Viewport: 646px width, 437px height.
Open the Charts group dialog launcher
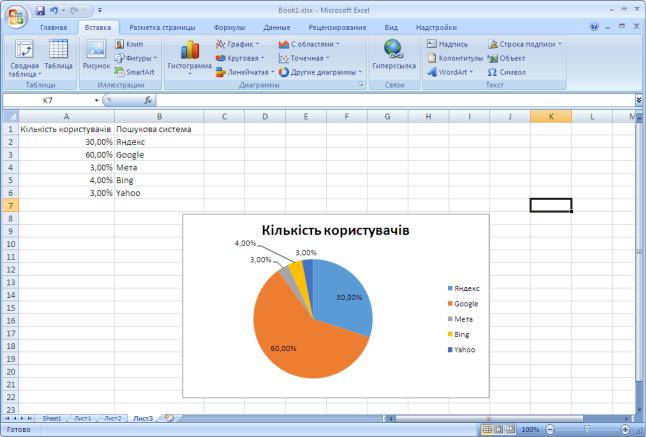(x=361, y=84)
